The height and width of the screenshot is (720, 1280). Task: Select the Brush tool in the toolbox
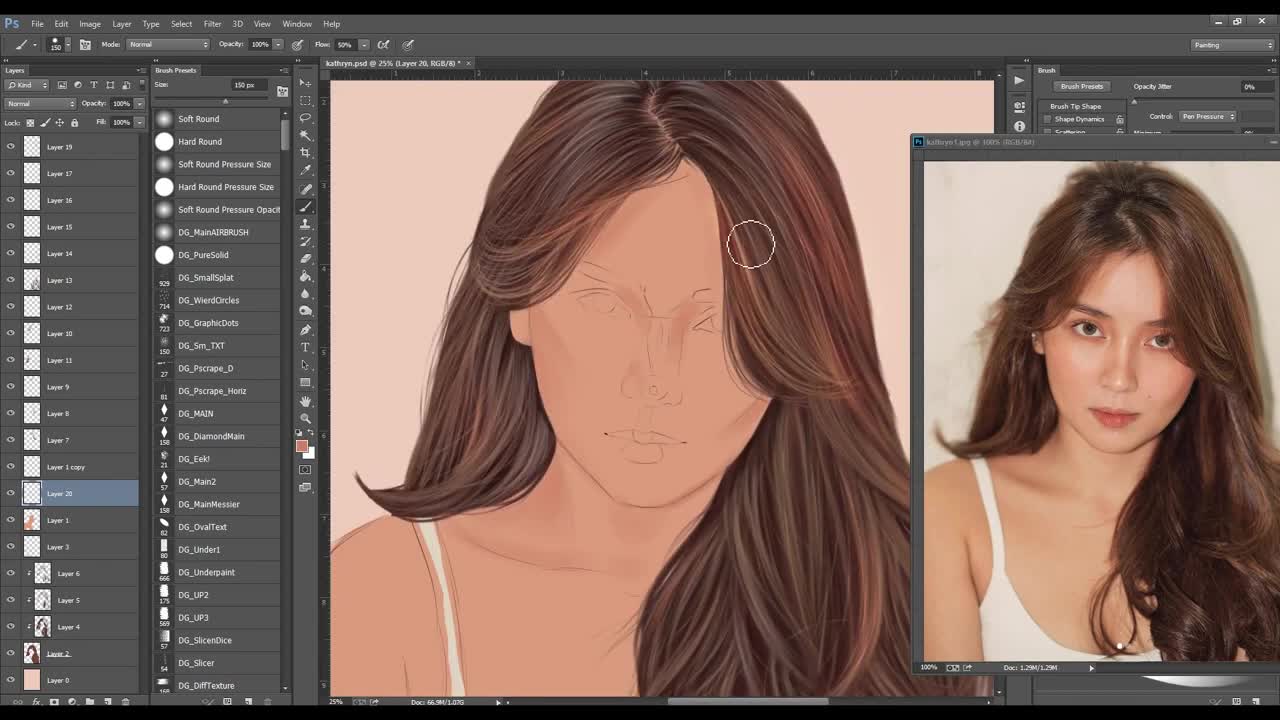(x=306, y=206)
